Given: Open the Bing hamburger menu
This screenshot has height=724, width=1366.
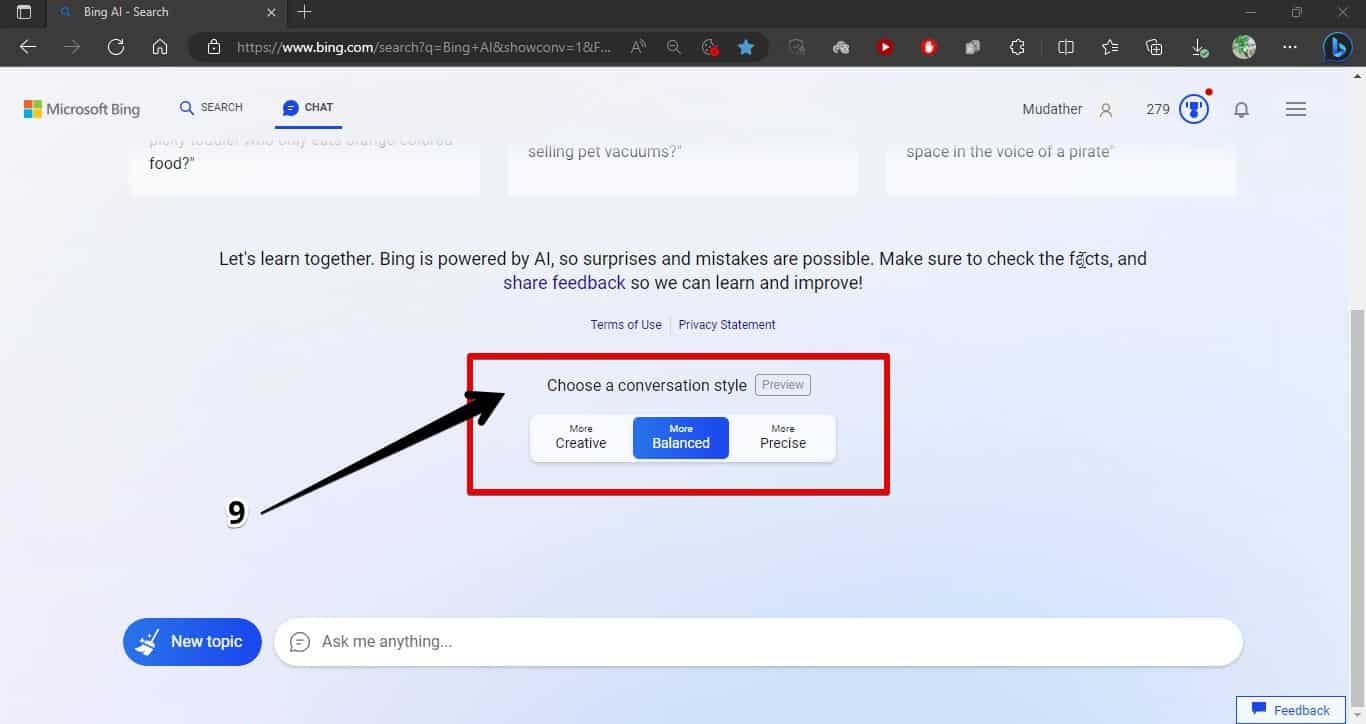Looking at the screenshot, I should point(1296,109).
